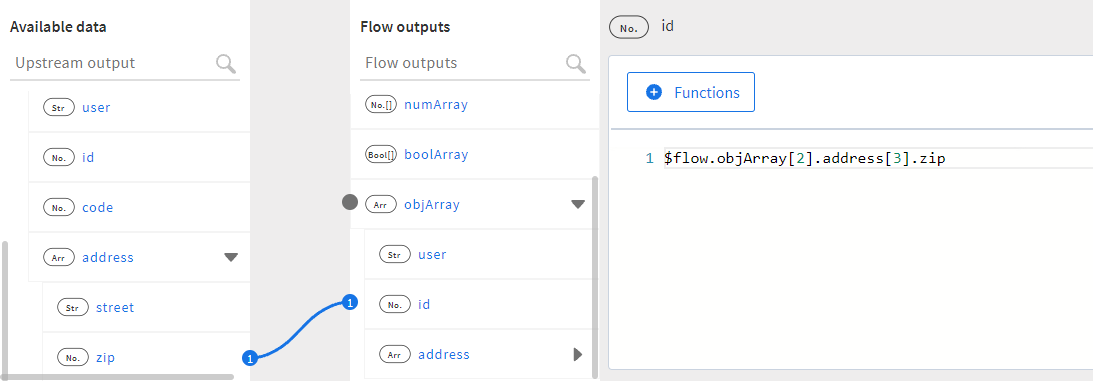
Task: Open the Functions button
Action: [691, 92]
